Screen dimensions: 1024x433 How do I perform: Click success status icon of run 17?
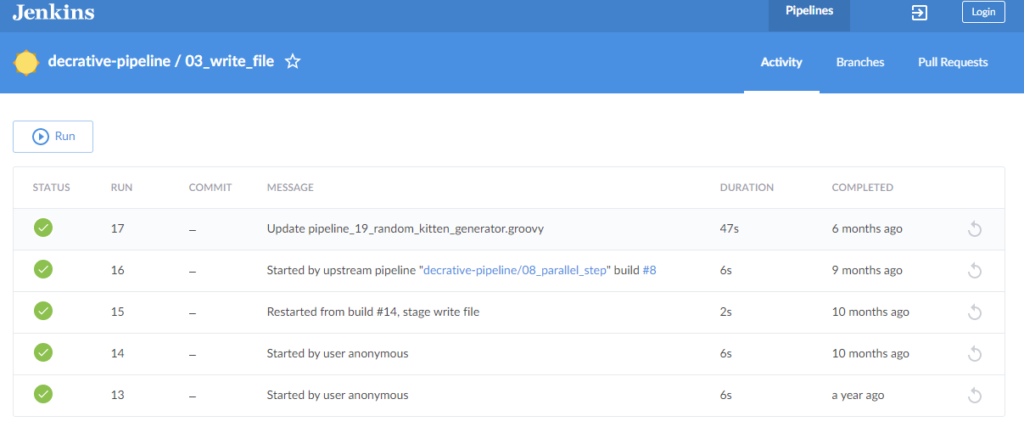pyautogui.click(x=43, y=228)
